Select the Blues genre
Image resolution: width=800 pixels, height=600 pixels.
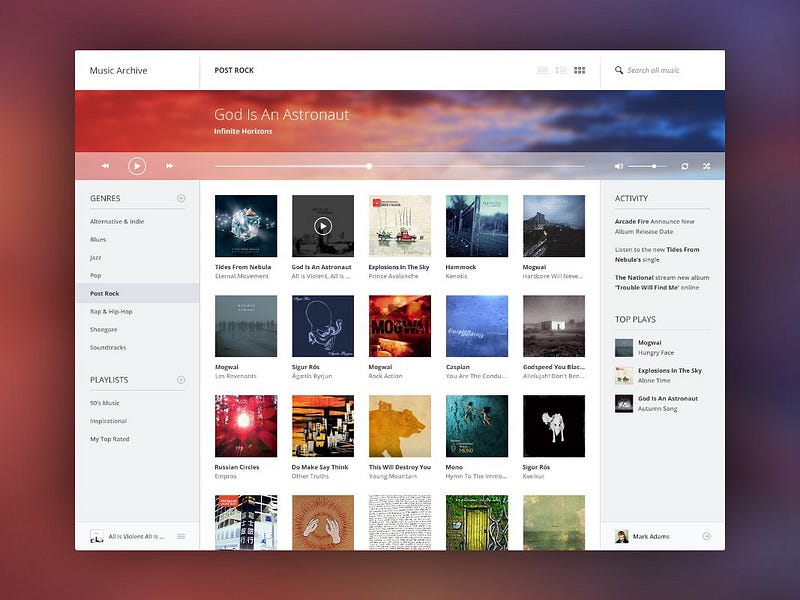tap(98, 239)
